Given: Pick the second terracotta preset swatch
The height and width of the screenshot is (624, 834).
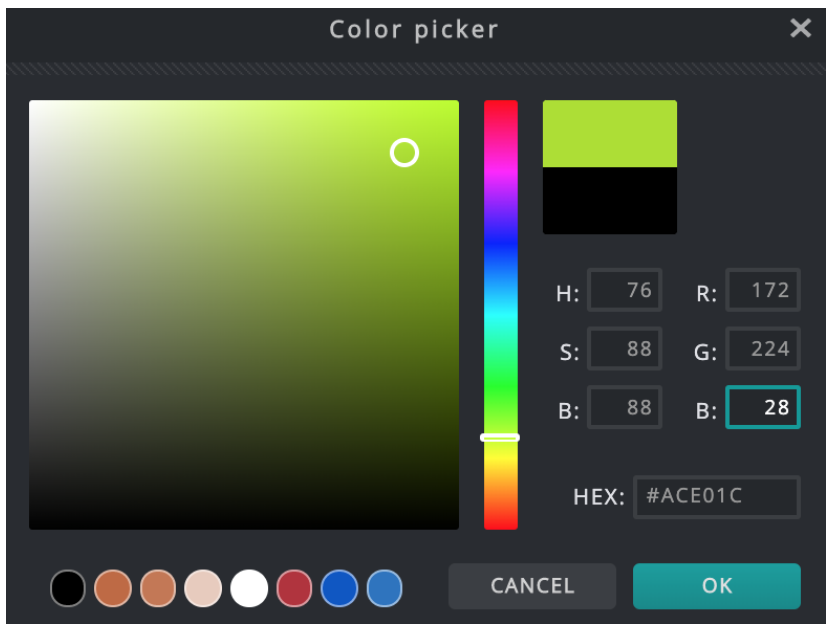Looking at the screenshot, I should pos(158,588).
